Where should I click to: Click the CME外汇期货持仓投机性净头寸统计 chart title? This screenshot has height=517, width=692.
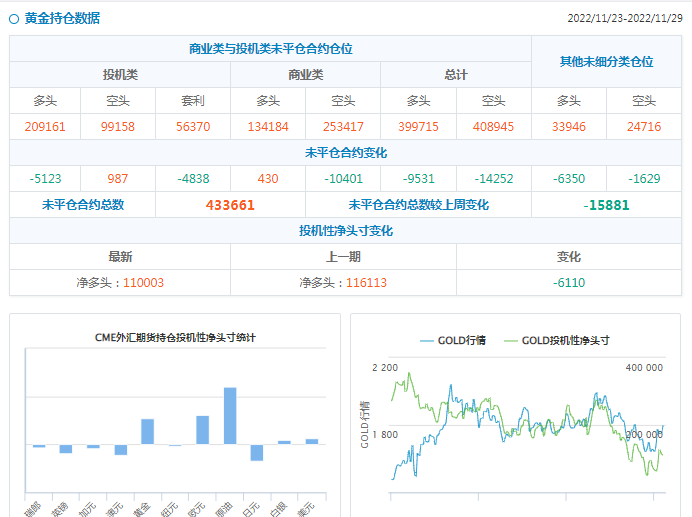[x=175, y=337]
